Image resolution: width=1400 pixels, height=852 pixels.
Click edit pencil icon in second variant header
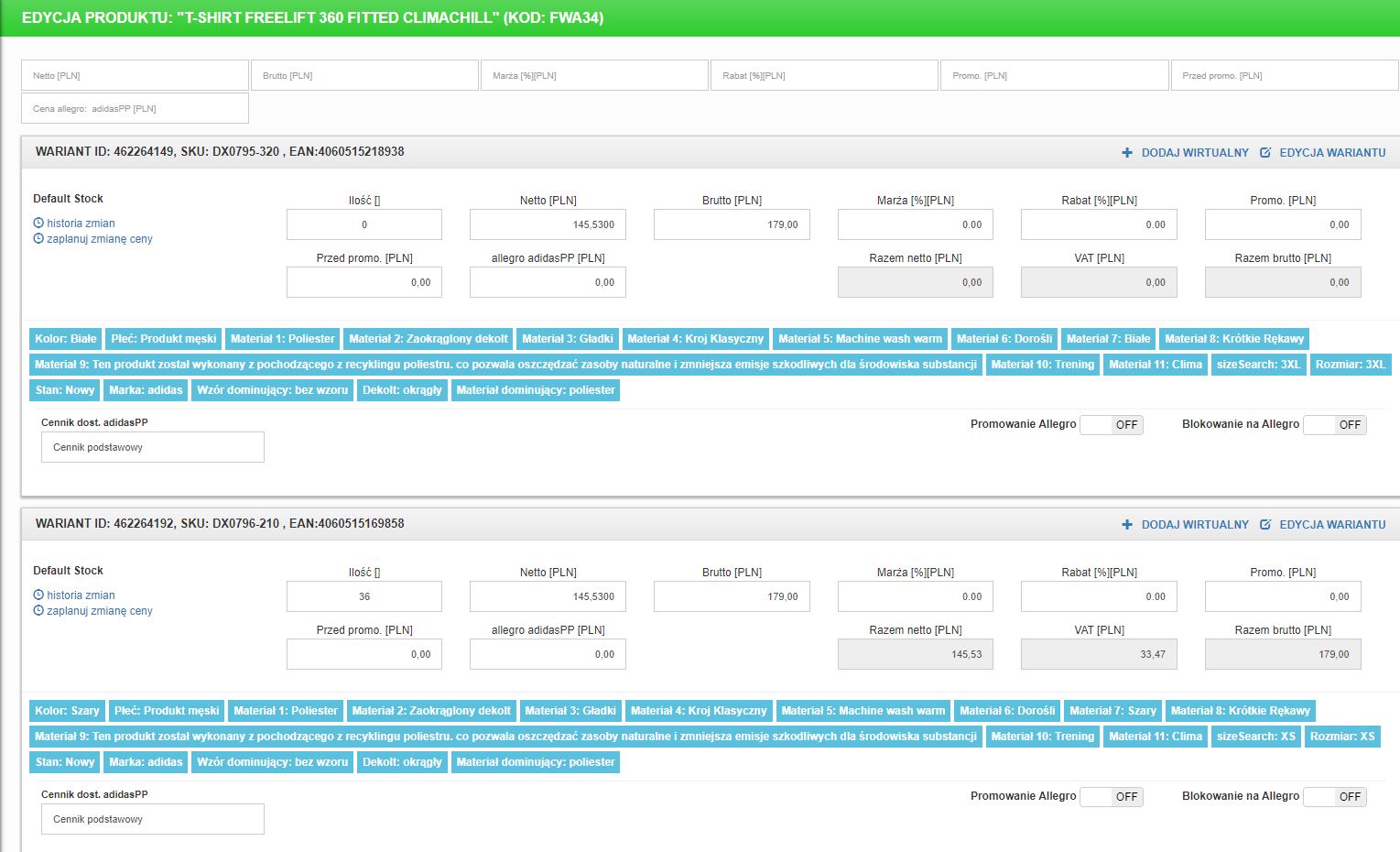pyautogui.click(x=1265, y=525)
